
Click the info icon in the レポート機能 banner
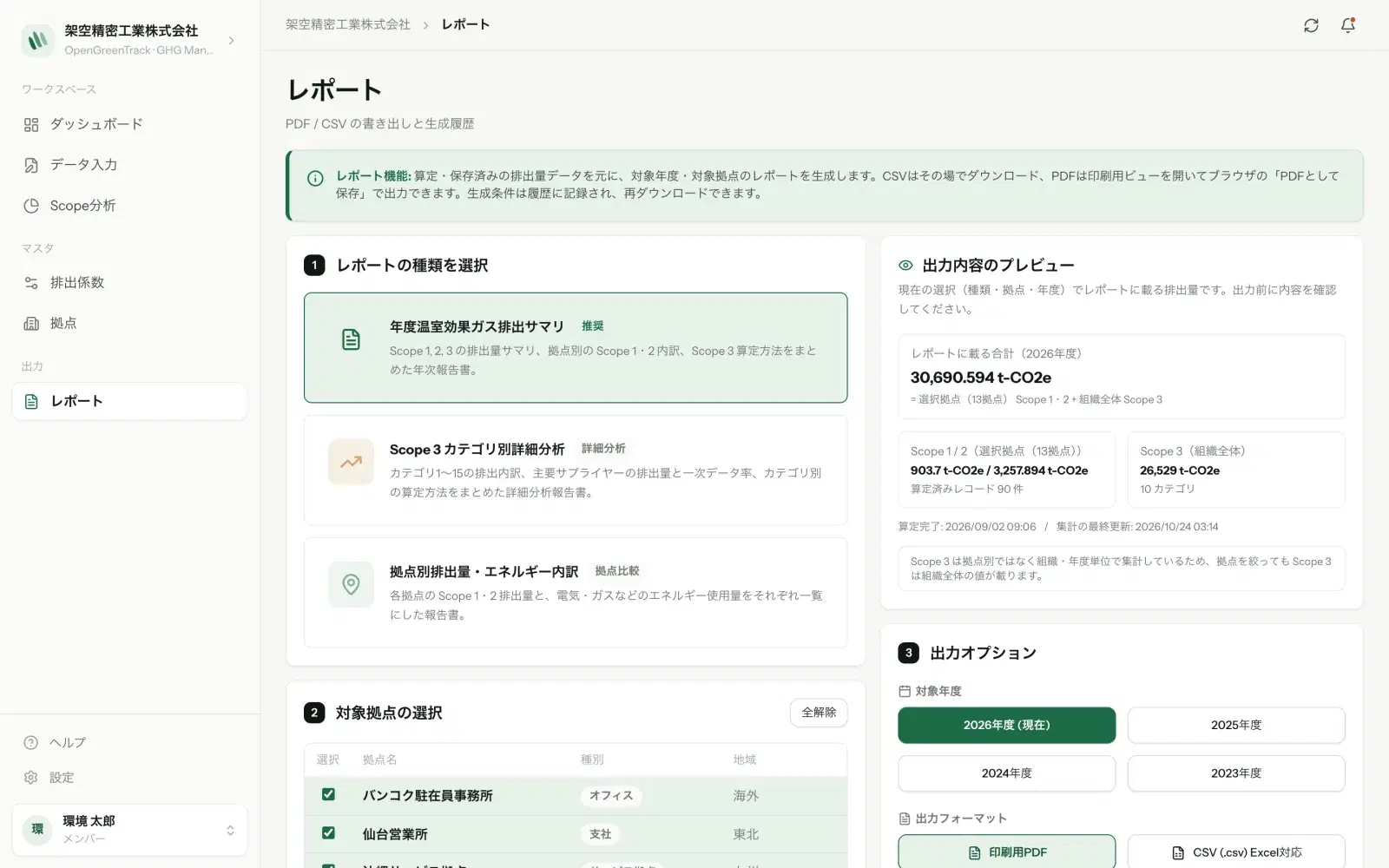pyautogui.click(x=315, y=179)
